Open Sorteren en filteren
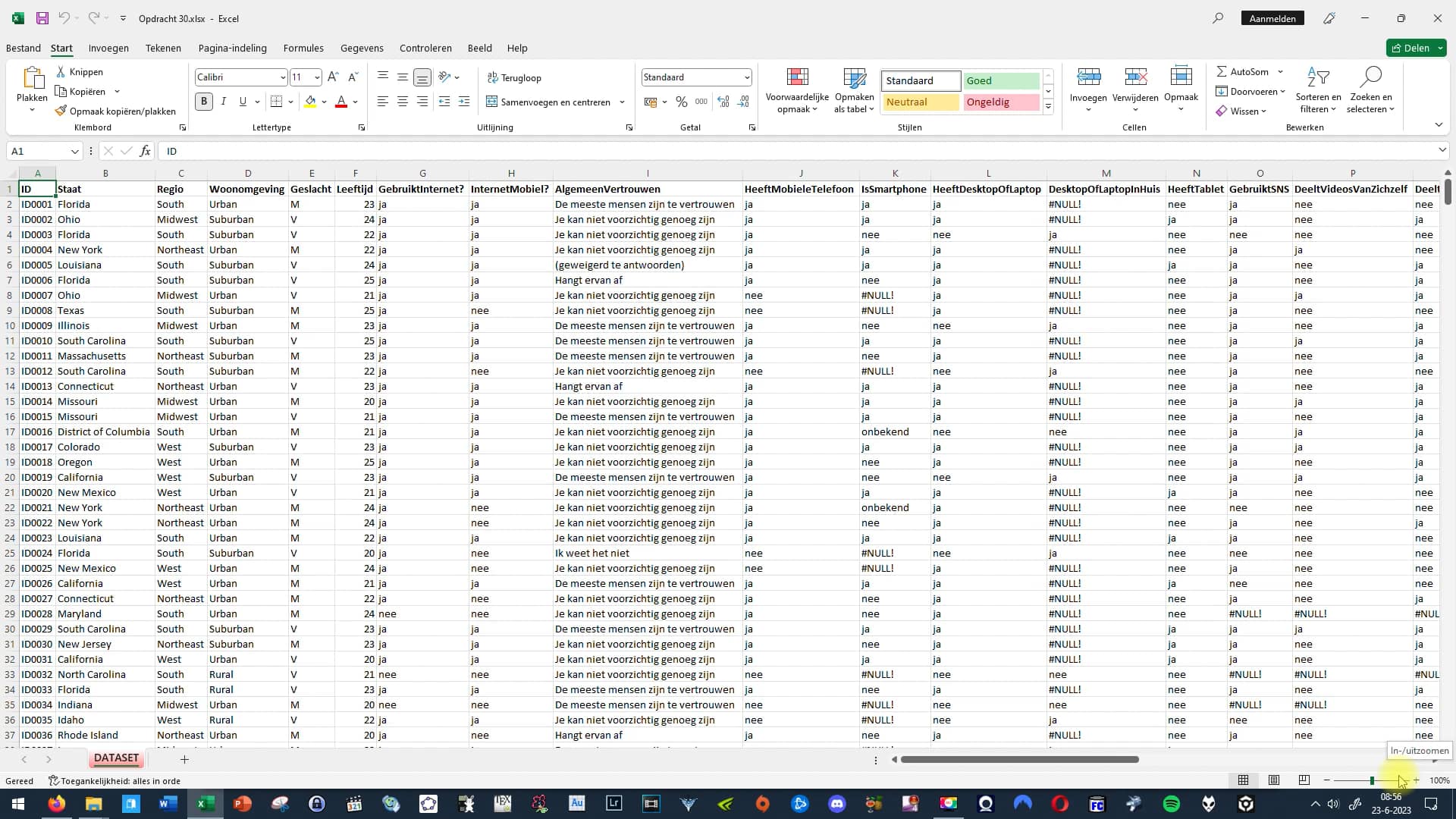1456x819 pixels. click(1318, 89)
